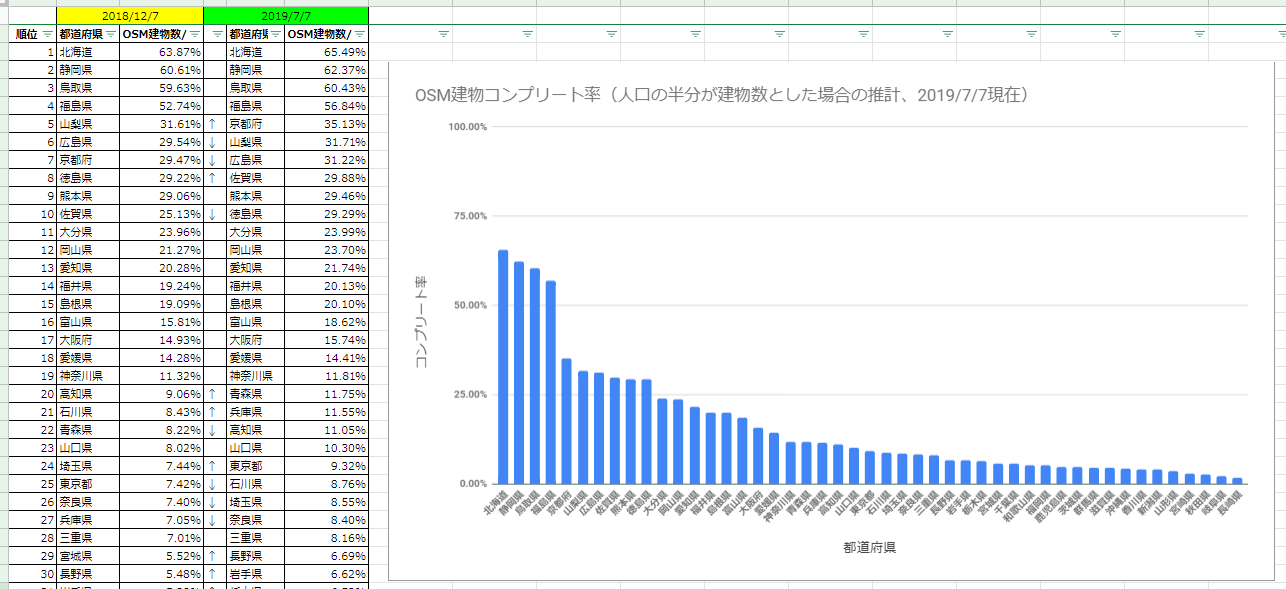
Task: Click the horizontal axis title 都道府県 in chart
Action: (869, 547)
